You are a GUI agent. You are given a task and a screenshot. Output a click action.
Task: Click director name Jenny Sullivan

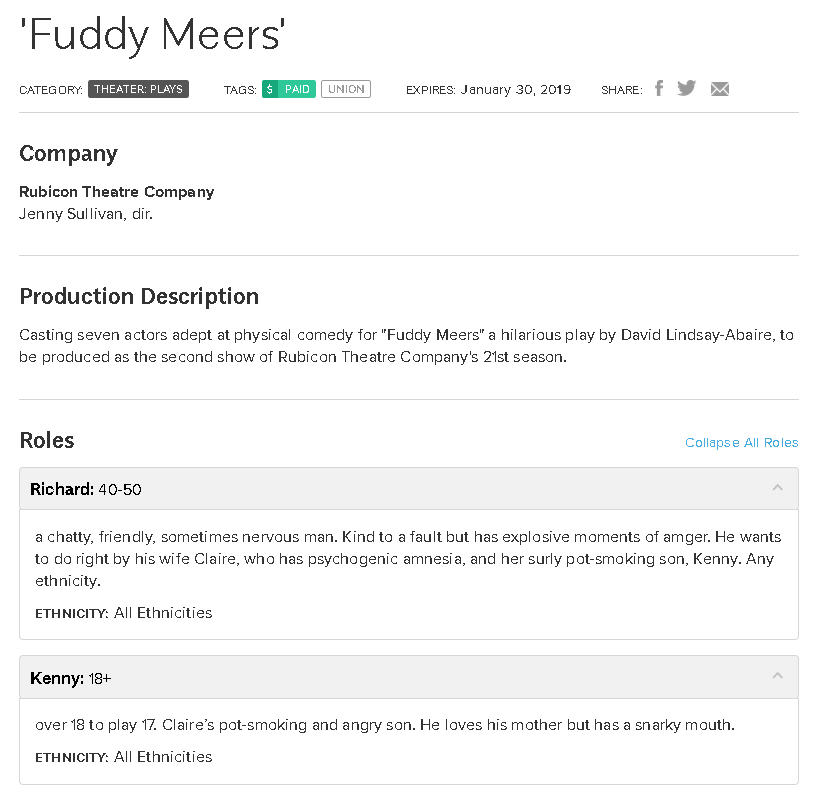[86, 213]
